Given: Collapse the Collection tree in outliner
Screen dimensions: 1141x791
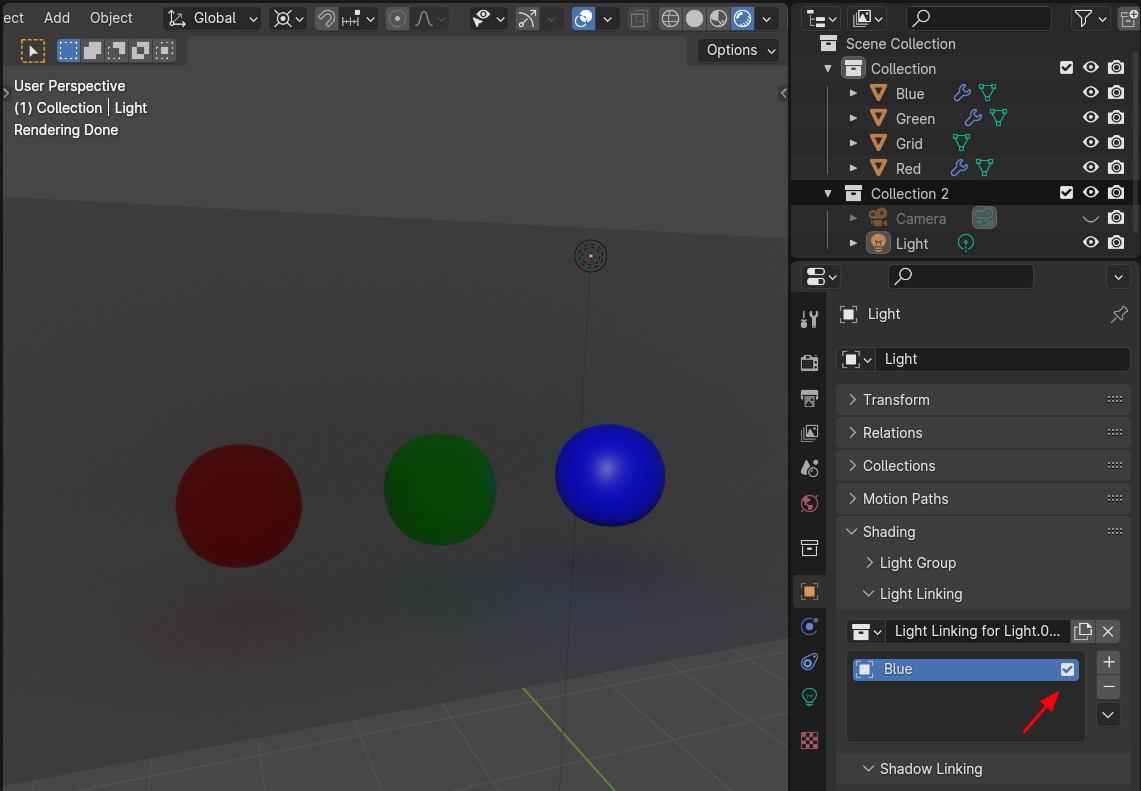Looking at the screenshot, I should tap(827, 68).
